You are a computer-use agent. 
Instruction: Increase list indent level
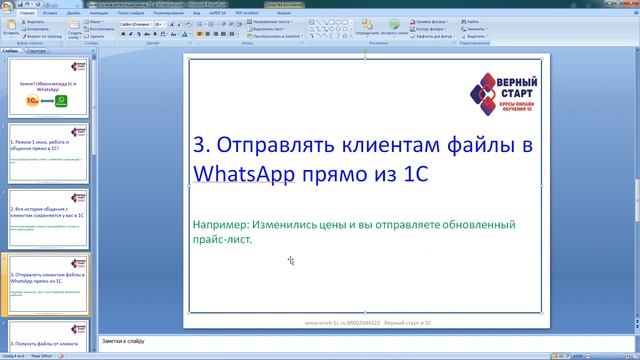click(231, 24)
